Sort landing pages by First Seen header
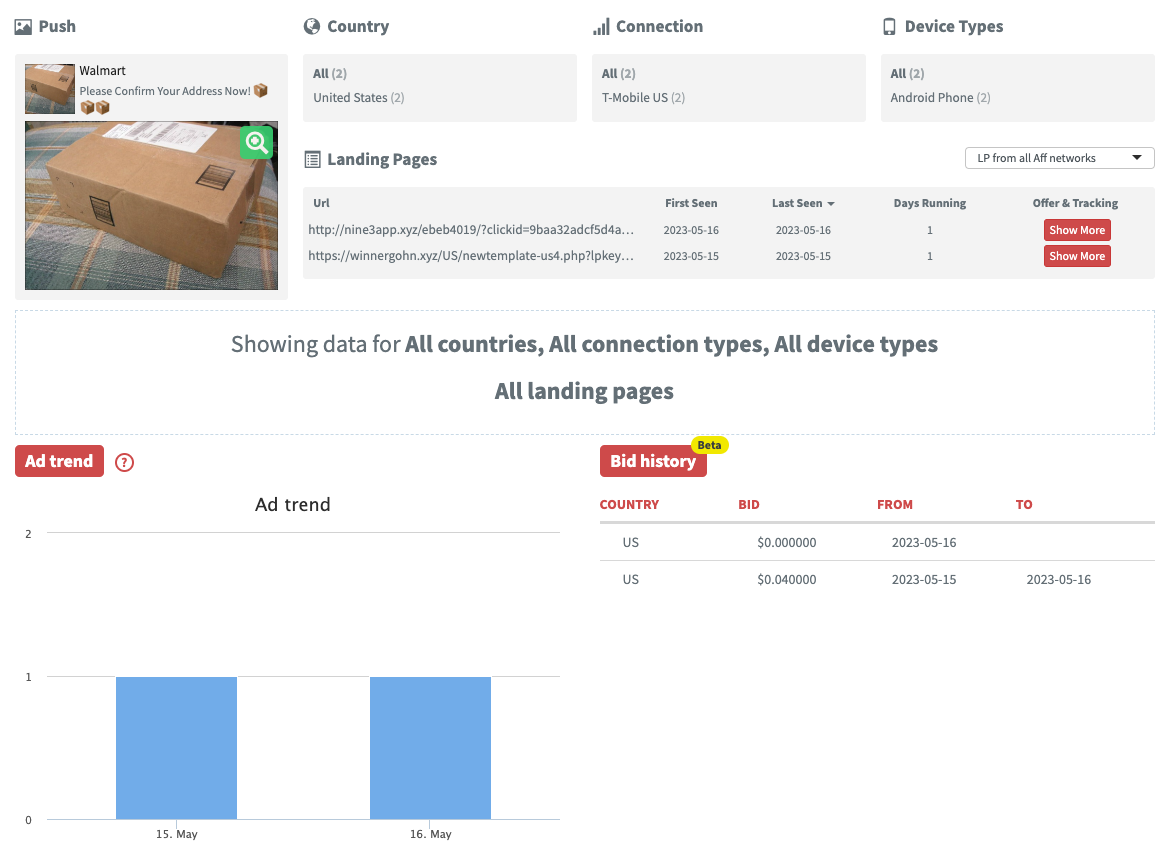This screenshot has height=860, width=1168. tap(691, 203)
